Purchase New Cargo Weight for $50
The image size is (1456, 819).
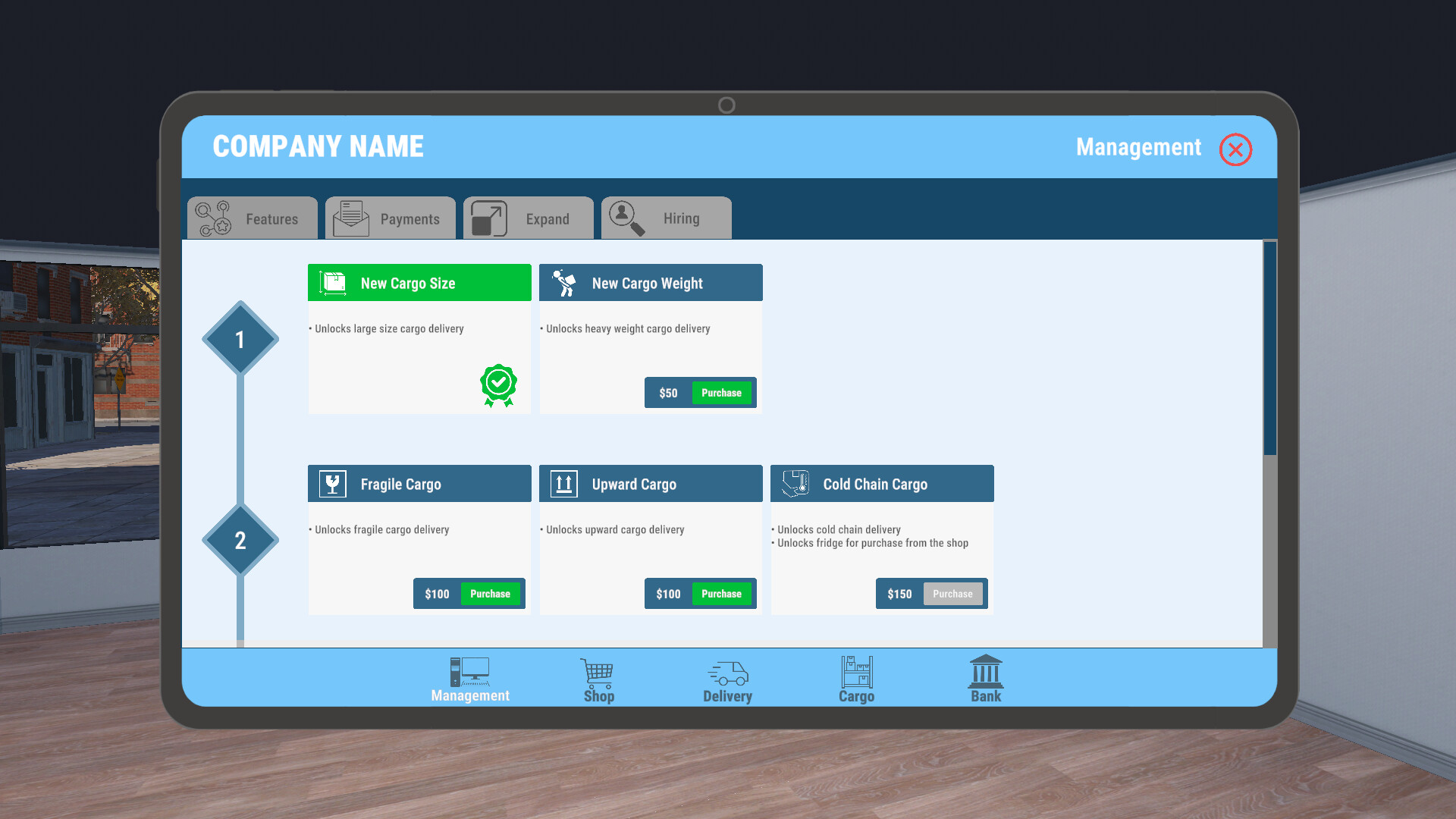(721, 393)
